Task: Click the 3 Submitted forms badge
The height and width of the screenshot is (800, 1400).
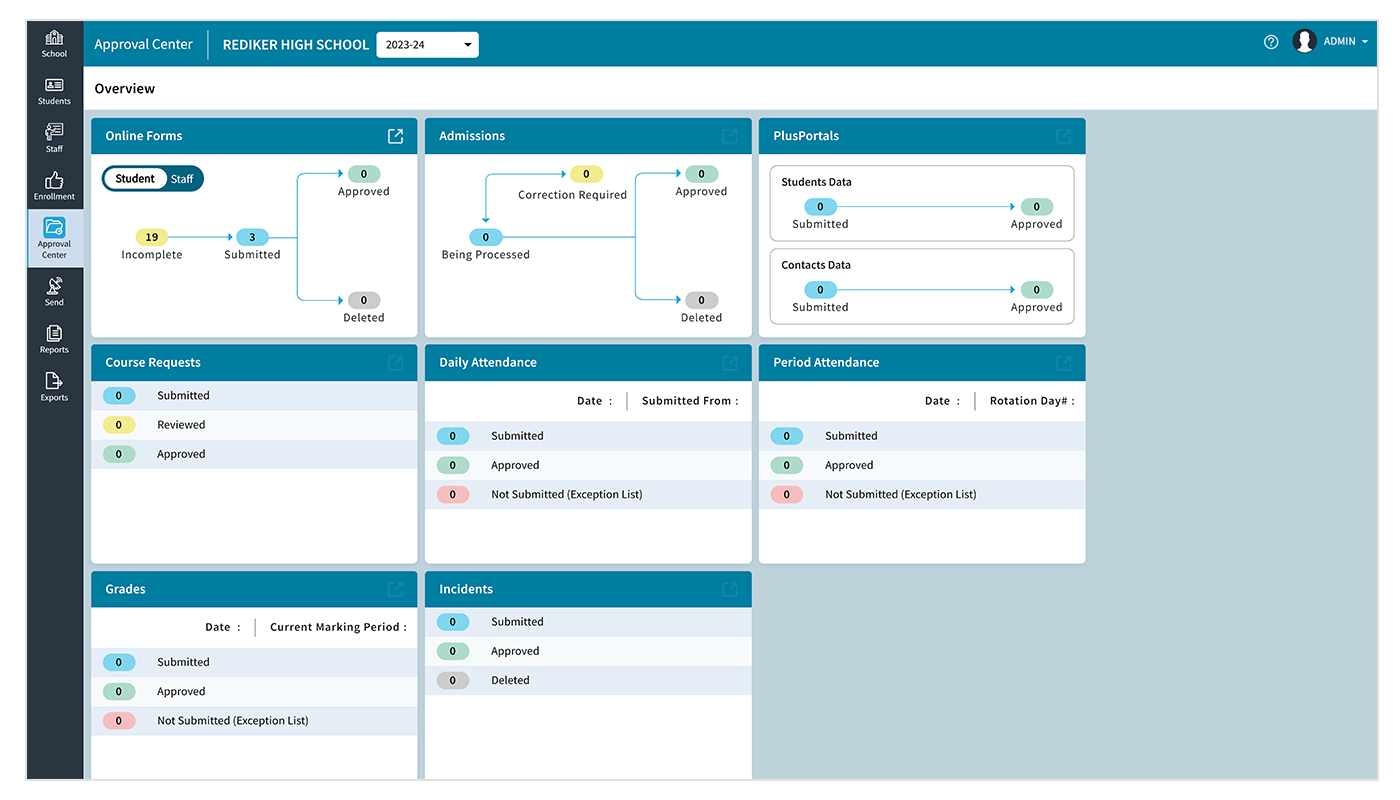Action: coord(252,237)
